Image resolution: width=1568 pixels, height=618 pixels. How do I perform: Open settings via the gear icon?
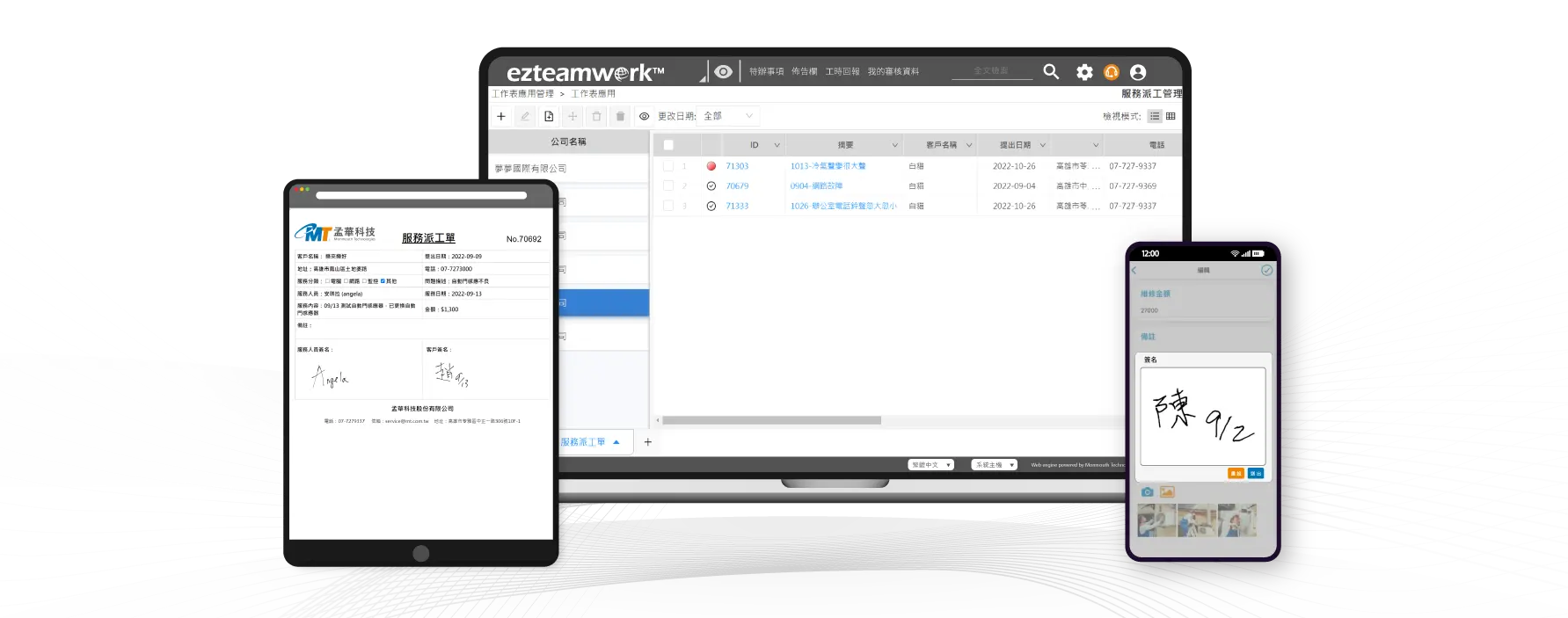tap(1084, 72)
